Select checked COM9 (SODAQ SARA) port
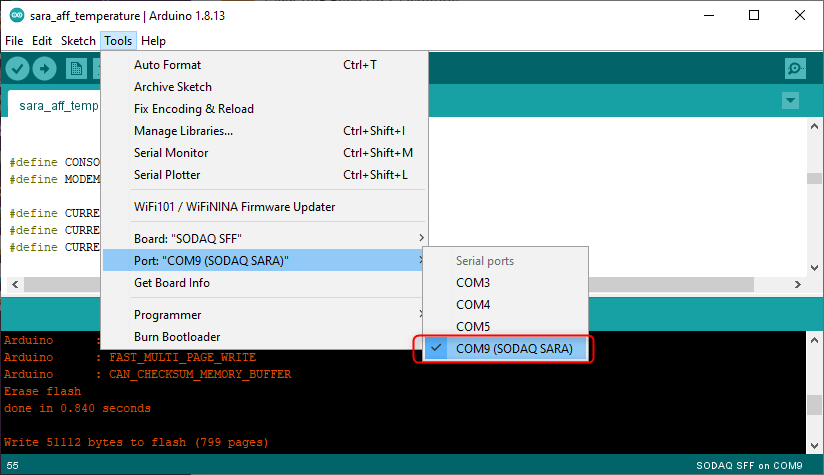This screenshot has width=824, height=475. pyautogui.click(x=506, y=348)
